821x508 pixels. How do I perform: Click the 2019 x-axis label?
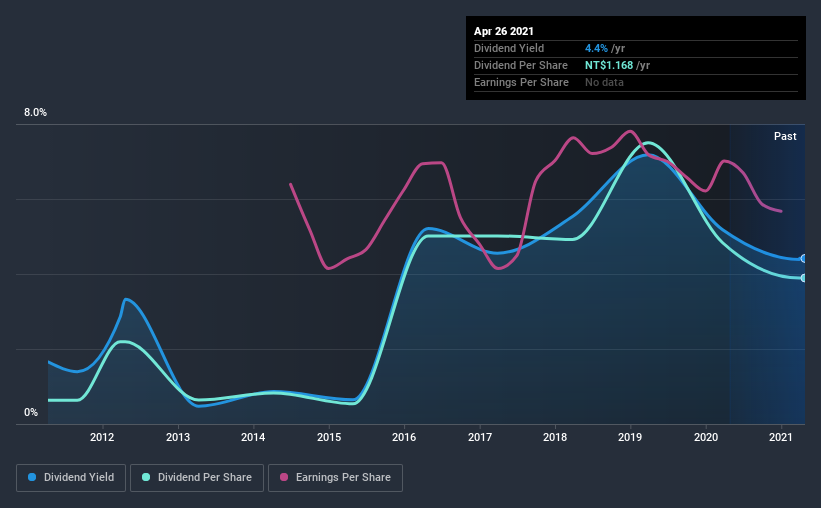coord(630,437)
